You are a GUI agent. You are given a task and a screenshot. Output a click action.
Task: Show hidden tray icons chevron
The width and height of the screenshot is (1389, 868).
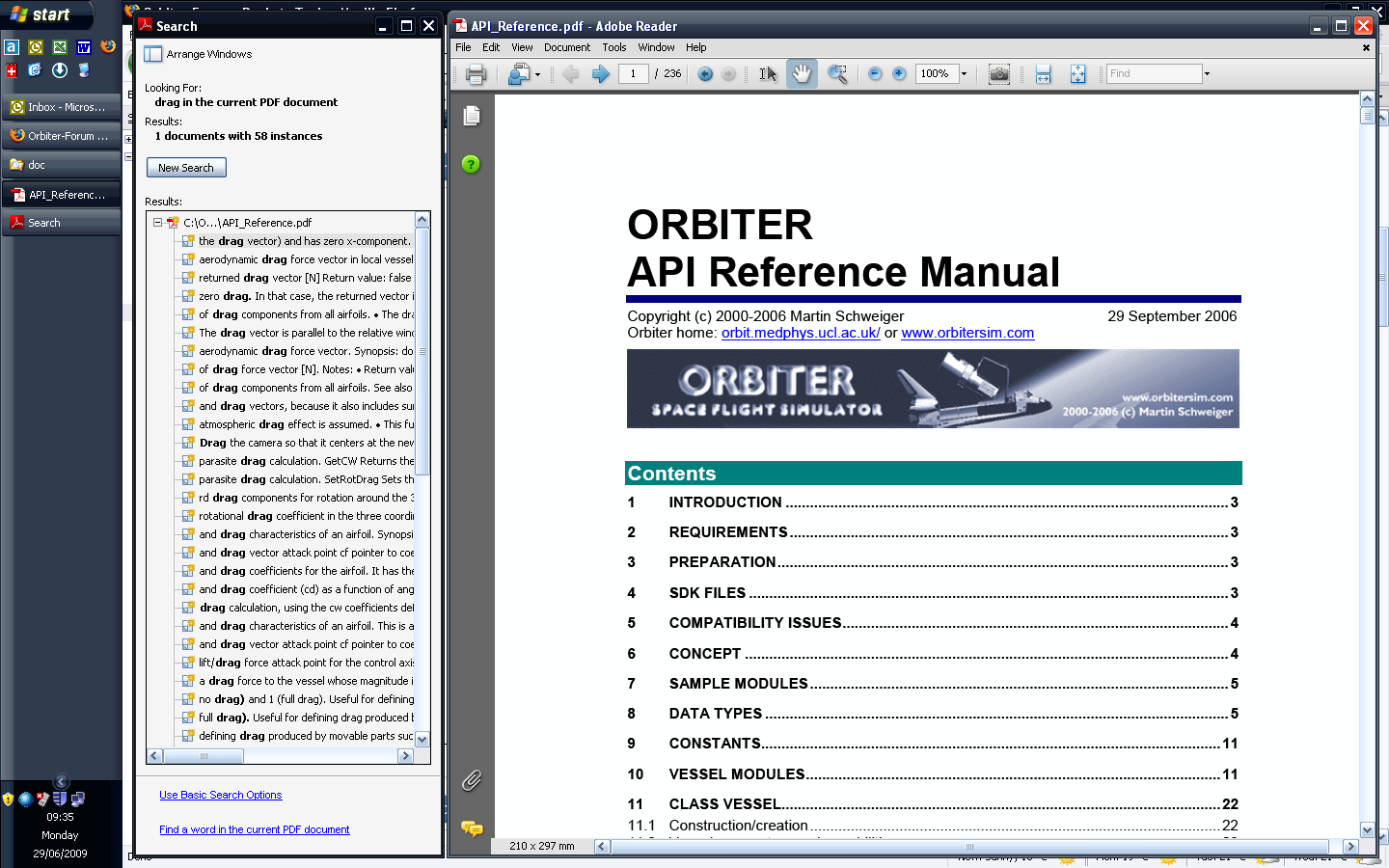pos(61,782)
